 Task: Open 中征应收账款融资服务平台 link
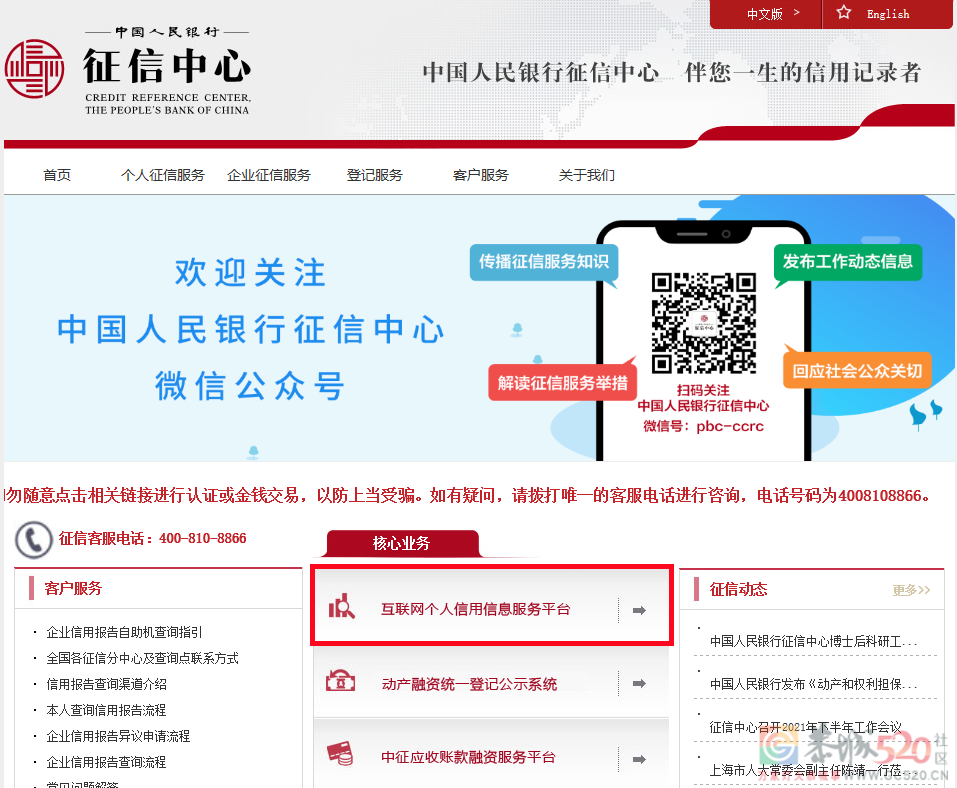coord(469,757)
